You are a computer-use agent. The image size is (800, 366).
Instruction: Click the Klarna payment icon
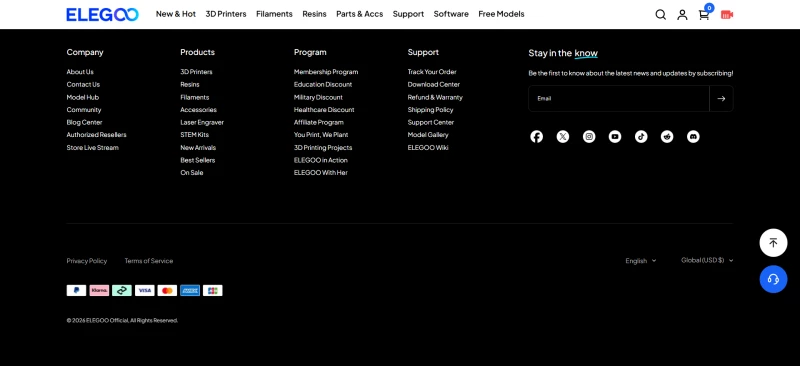pos(99,290)
